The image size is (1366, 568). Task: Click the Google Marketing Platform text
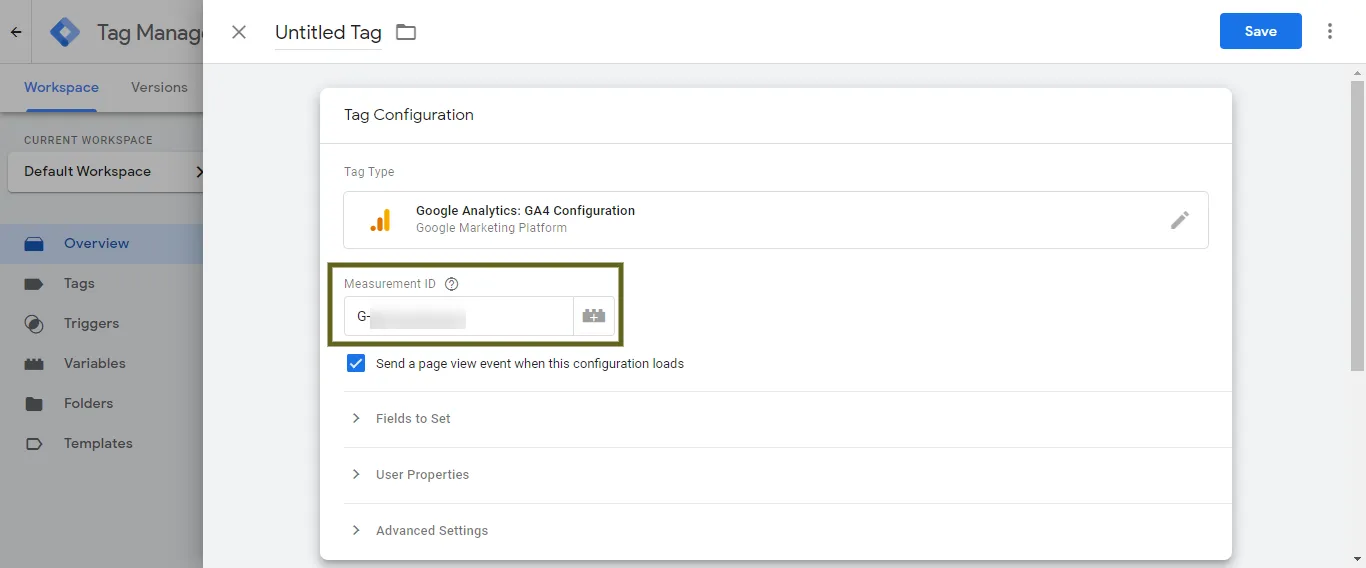coord(491,228)
